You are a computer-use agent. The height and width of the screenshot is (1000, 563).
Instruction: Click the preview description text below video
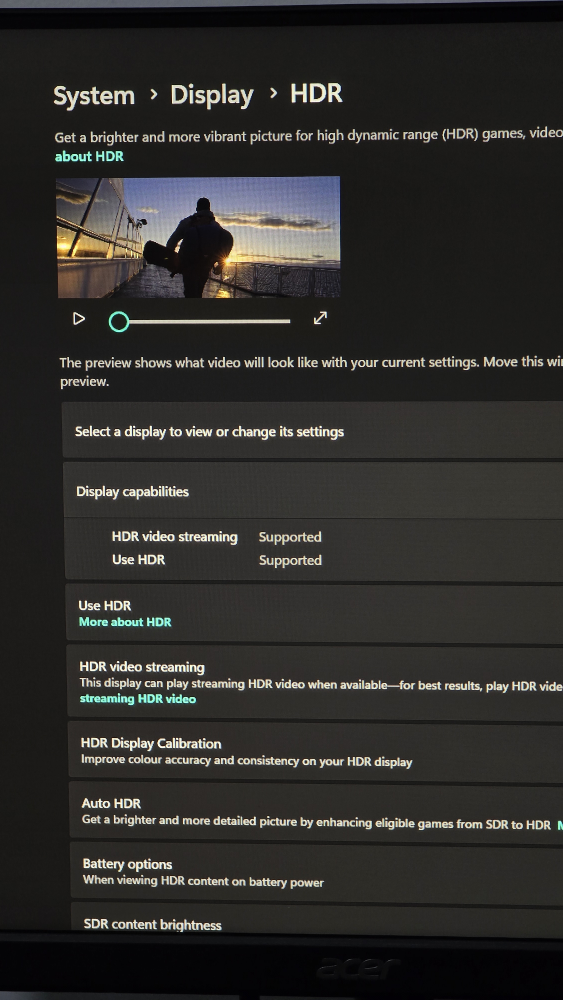311,372
